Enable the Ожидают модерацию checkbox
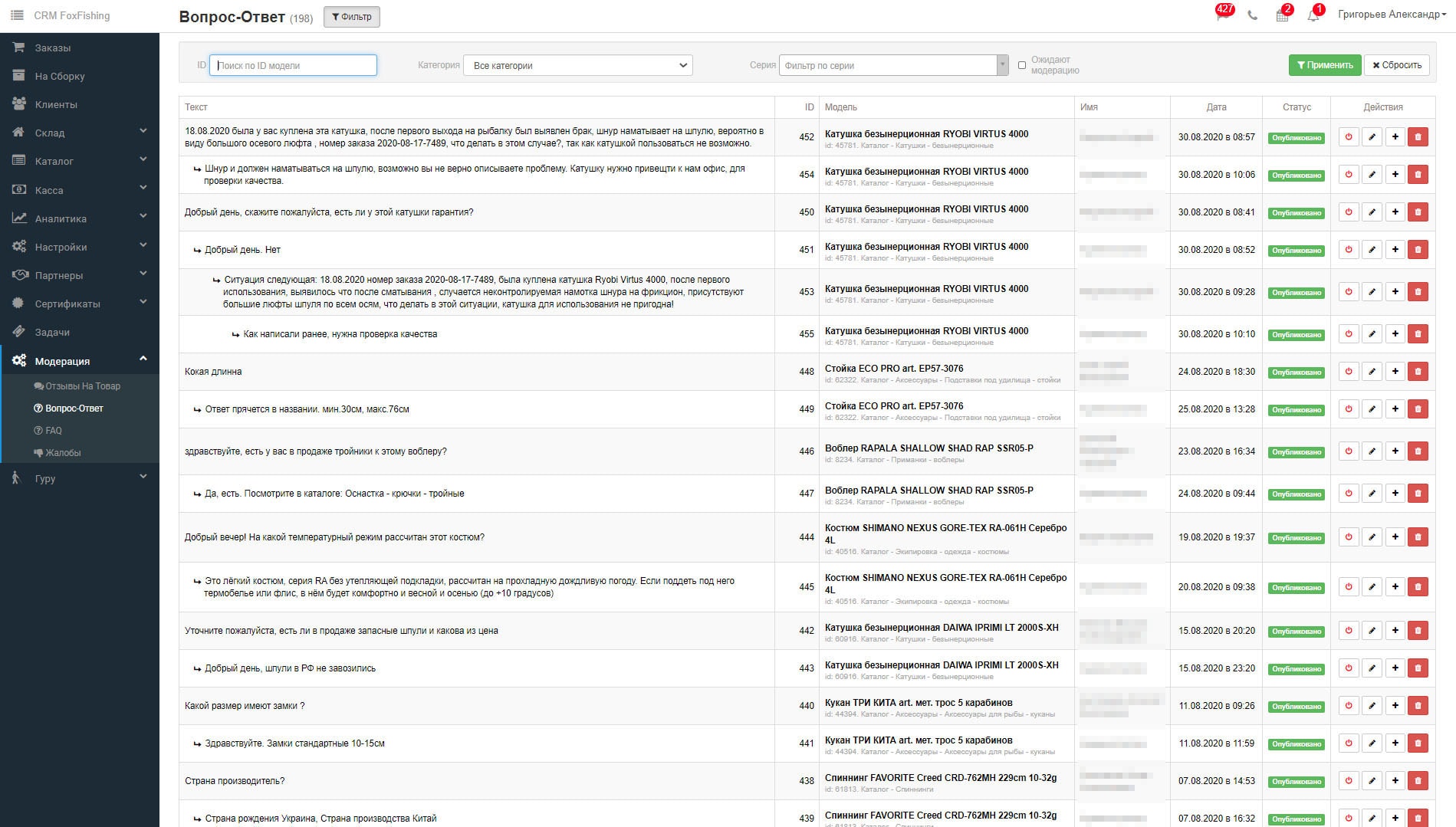 1021,65
